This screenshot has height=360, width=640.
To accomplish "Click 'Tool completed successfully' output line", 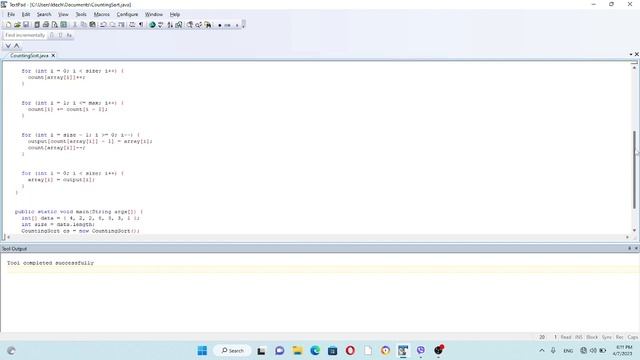I will (50, 263).
